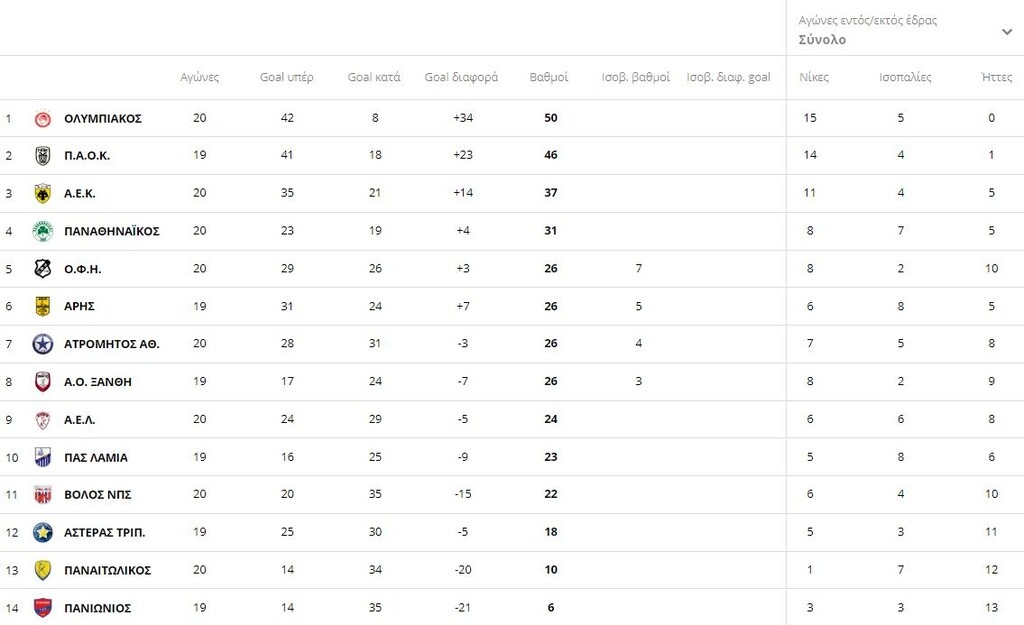Image resolution: width=1024 pixels, height=625 pixels.
Task: Open the ΟΛΥΜΠΙΑΚΟΣ team name link
Action: (103, 119)
